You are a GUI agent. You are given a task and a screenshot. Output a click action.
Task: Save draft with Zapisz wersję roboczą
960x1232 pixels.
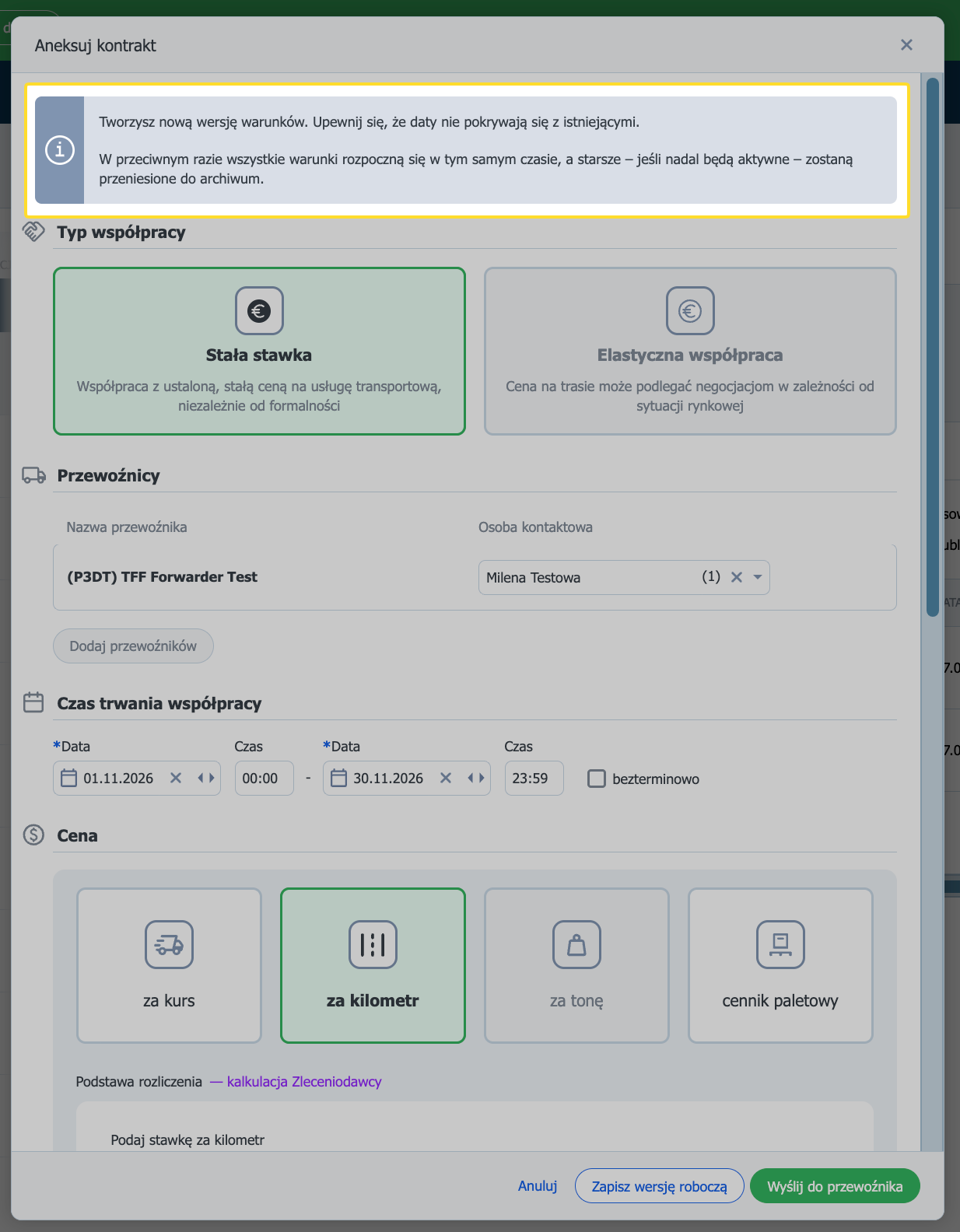click(659, 1186)
